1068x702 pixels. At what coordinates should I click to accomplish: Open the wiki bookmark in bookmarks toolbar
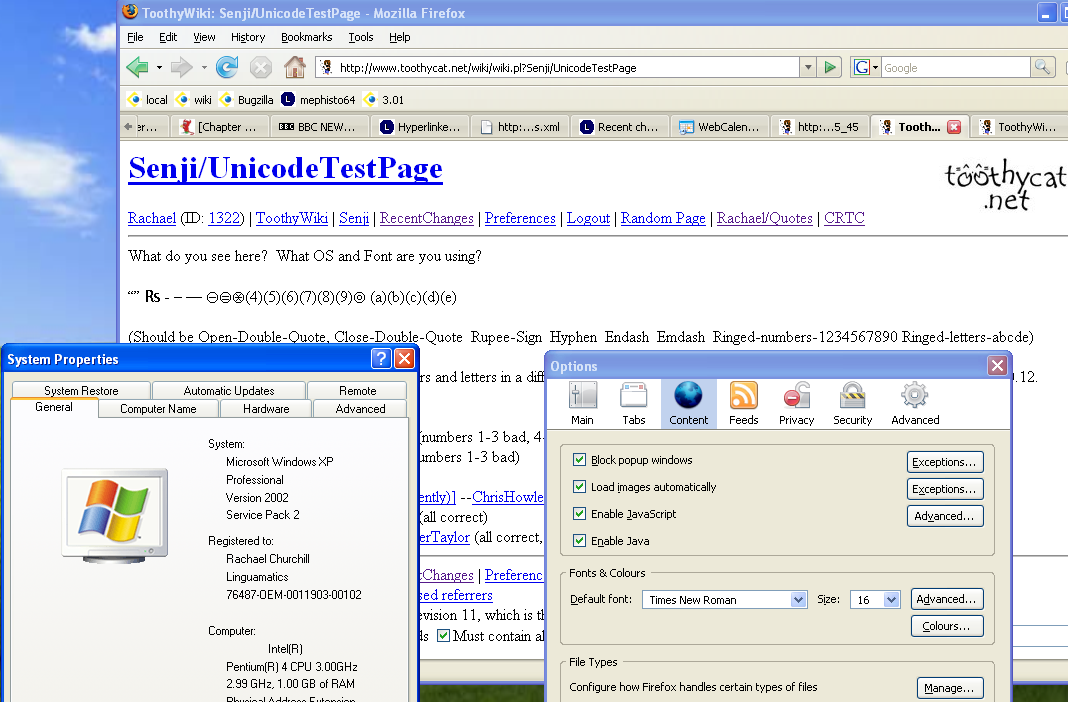coord(194,99)
